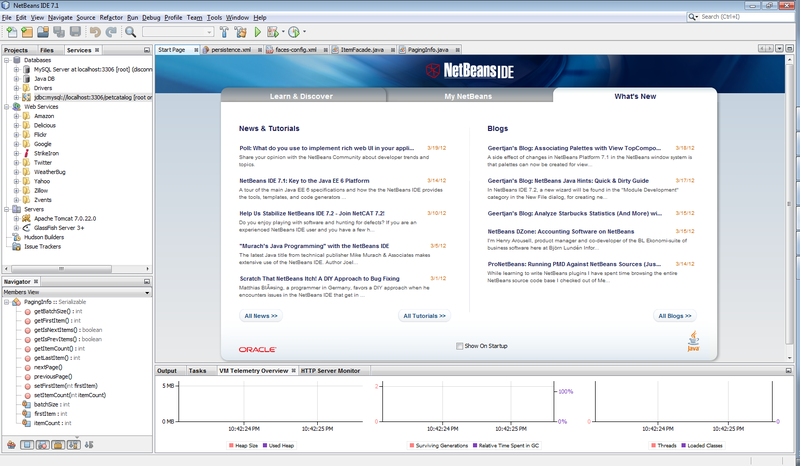
Task: Click the New Project toolbar icon
Action: coord(27,32)
